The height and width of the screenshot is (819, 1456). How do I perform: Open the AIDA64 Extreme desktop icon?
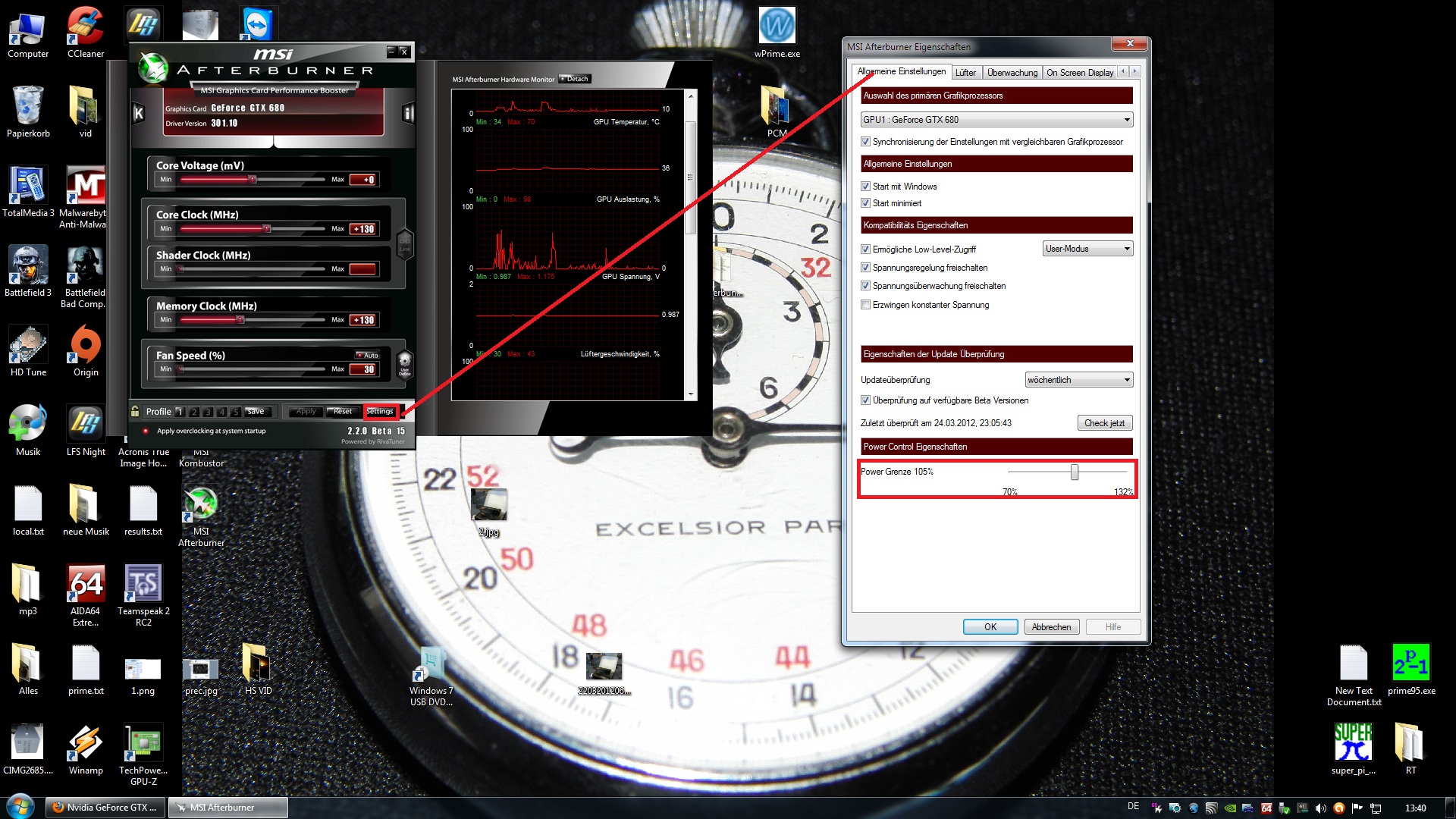86,596
